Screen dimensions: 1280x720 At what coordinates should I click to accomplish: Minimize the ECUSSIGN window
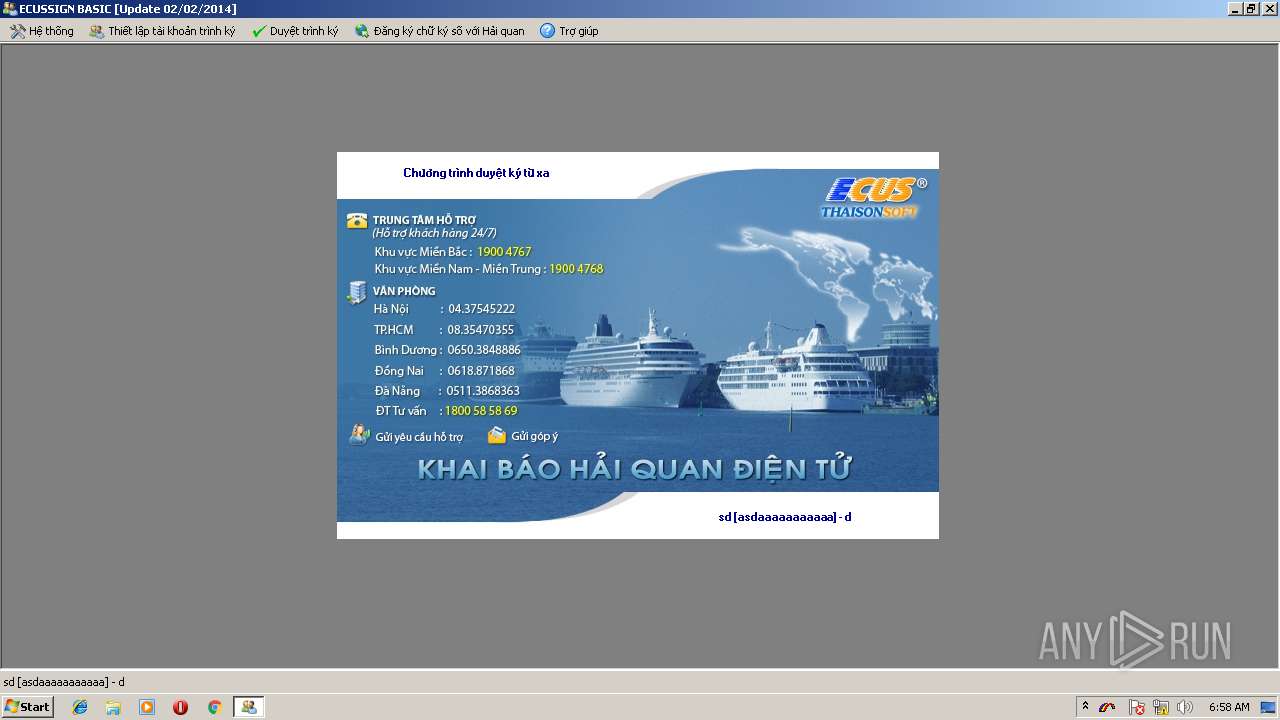click(x=1235, y=9)
